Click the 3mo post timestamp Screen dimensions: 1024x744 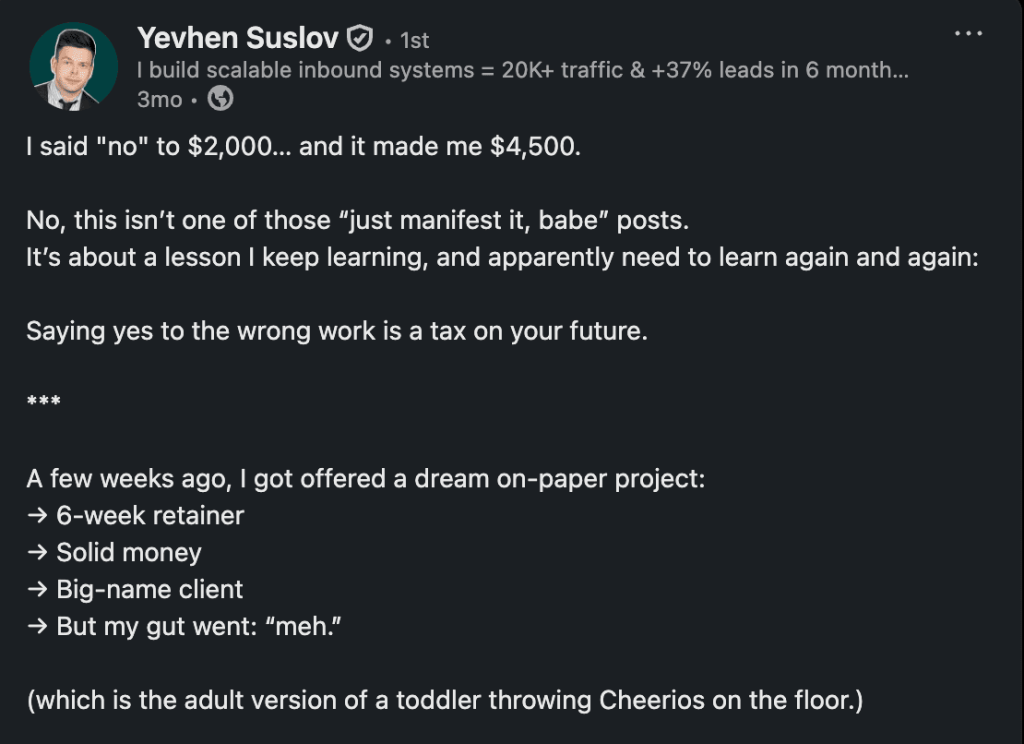(x=159, y=99)
